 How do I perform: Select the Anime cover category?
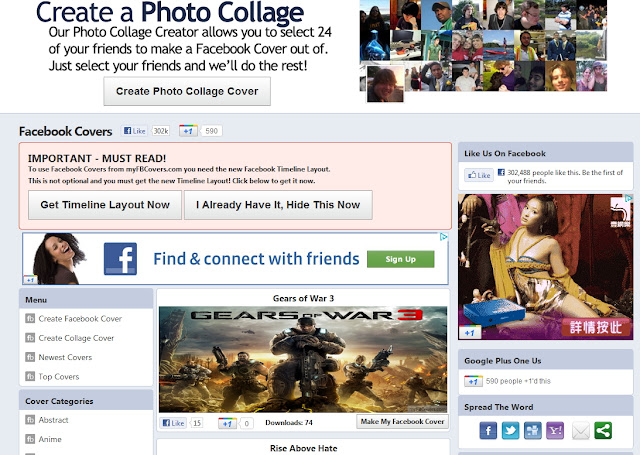tap(50, 439)
